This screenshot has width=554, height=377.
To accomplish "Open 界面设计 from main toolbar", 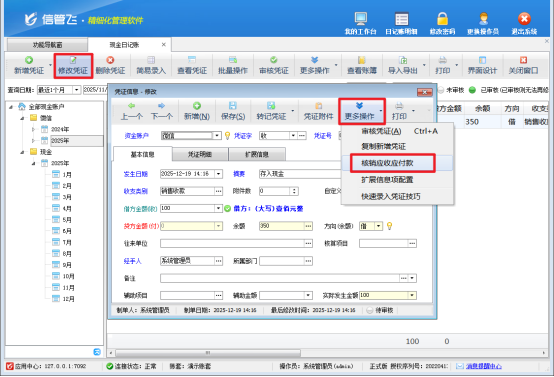I will (x=482, y=66).
